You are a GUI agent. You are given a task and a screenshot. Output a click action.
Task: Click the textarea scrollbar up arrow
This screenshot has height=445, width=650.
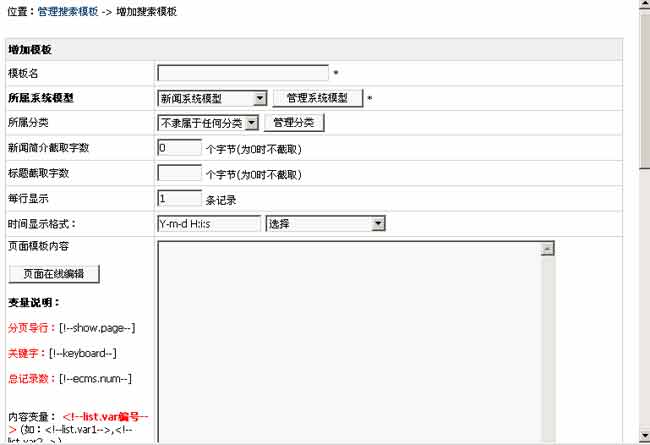point(547,249)
